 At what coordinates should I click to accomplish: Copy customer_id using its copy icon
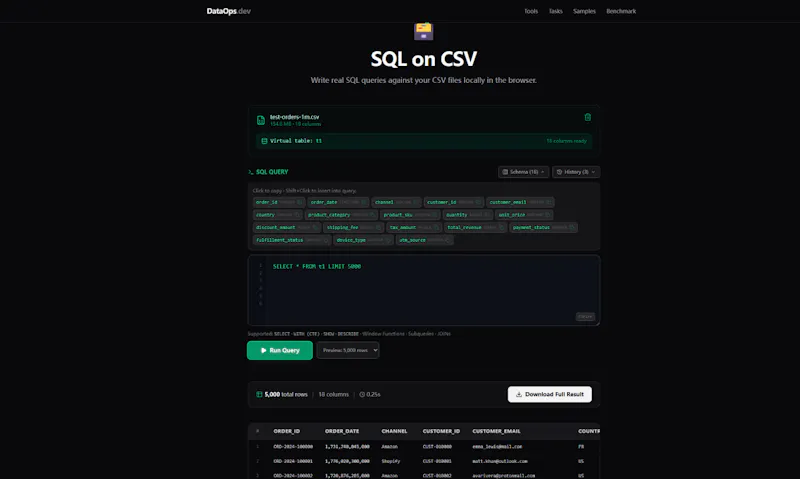point(478,202)
